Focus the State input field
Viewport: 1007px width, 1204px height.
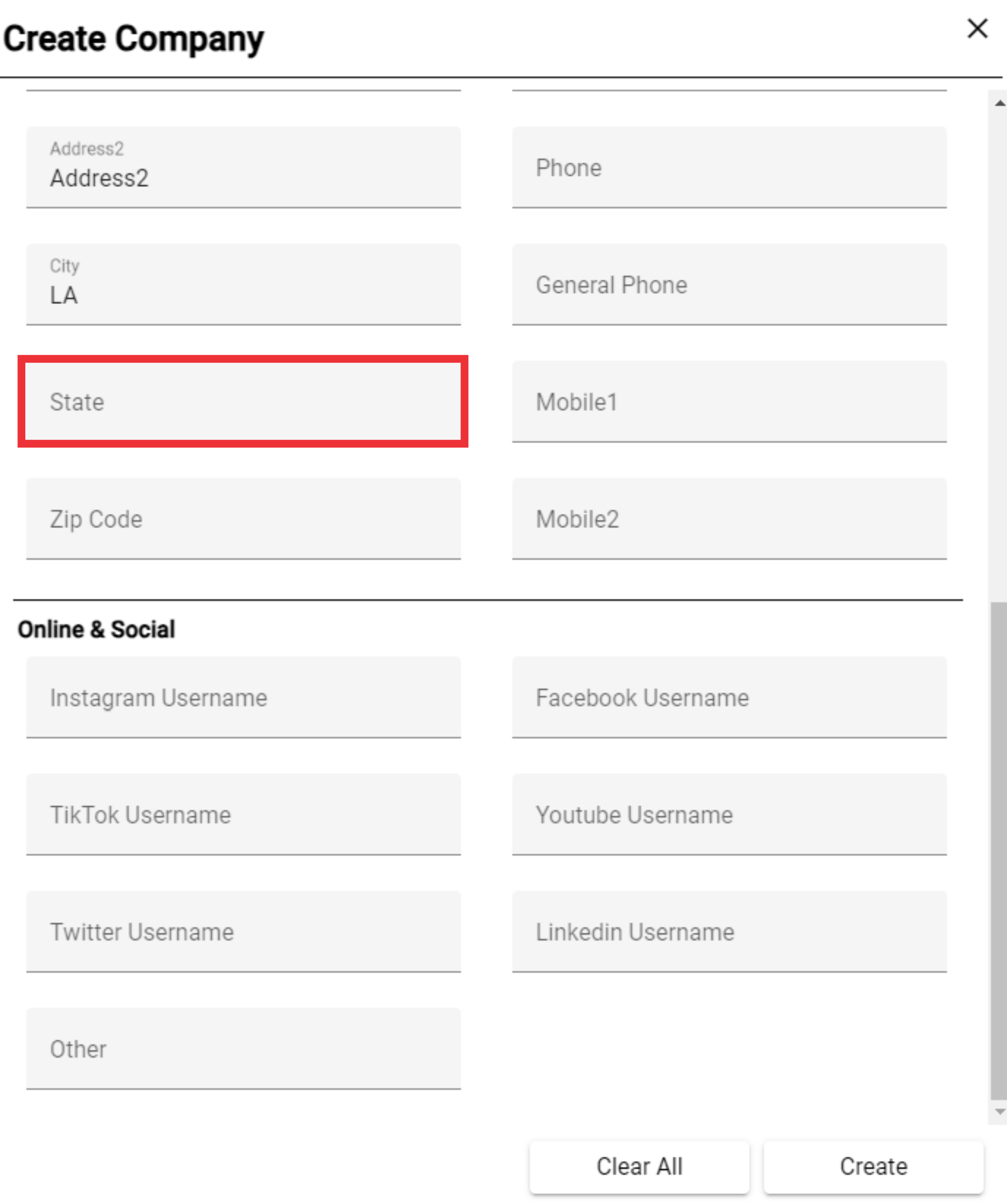[244, 401]
